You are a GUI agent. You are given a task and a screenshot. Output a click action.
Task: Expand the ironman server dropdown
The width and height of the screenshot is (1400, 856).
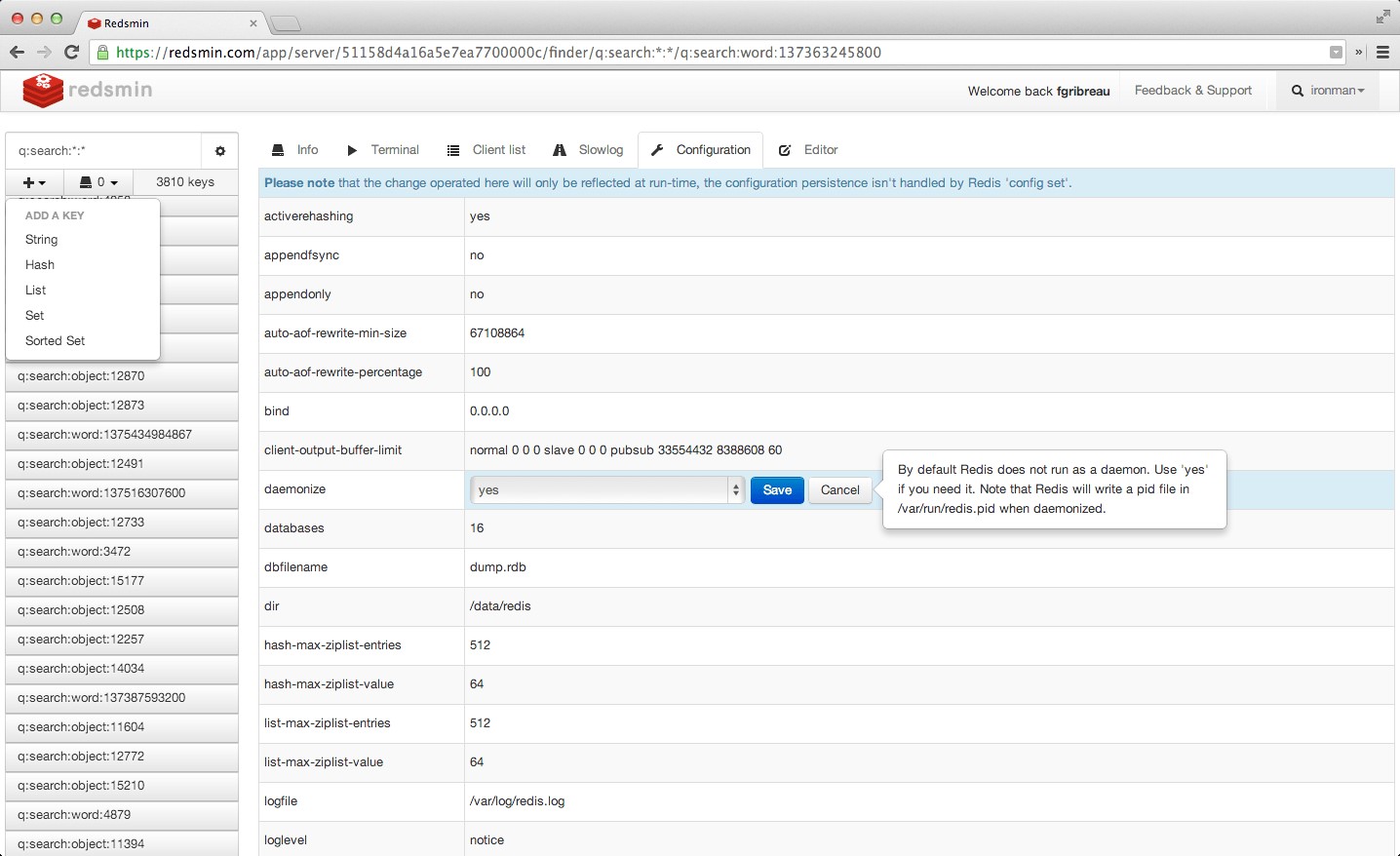click(x=1328, y=91)
